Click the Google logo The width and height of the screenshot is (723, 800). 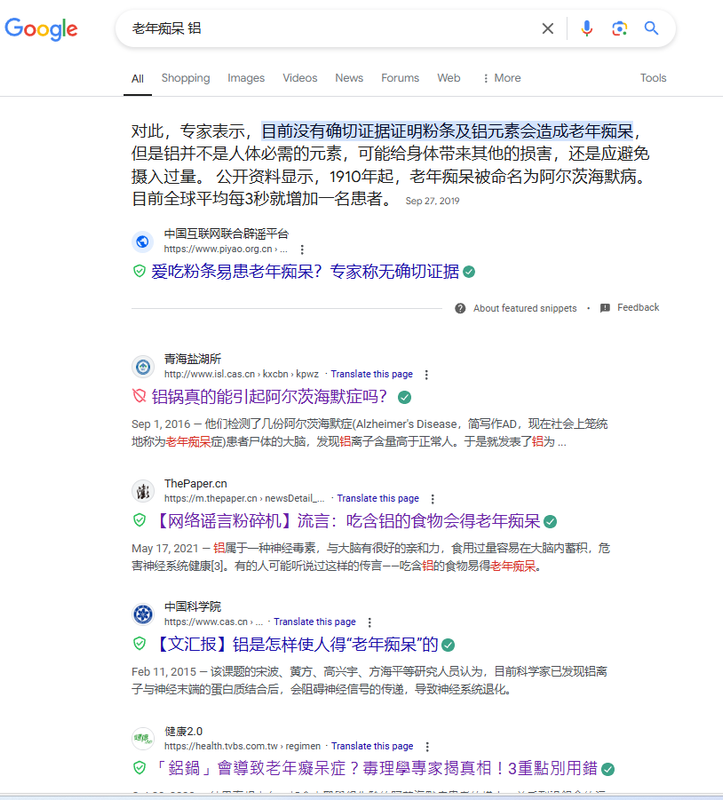point(41,29)
